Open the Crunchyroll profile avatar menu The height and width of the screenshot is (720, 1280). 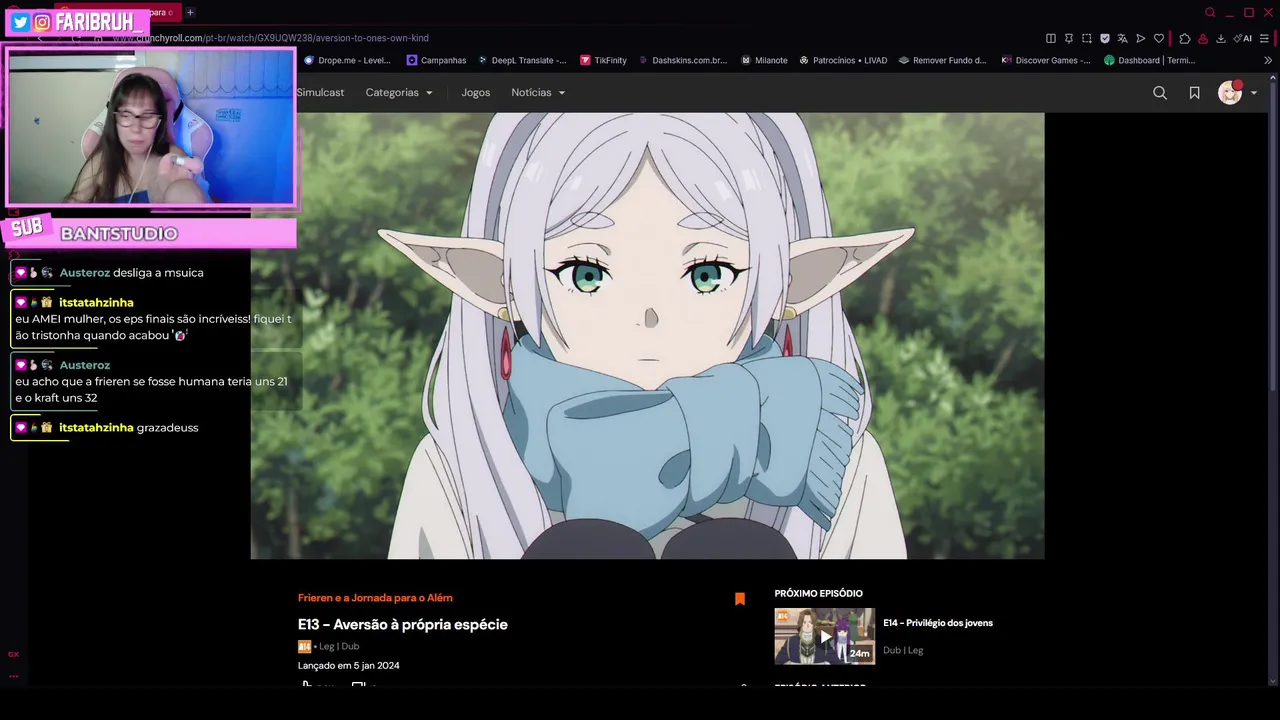tap(1237, 92)
